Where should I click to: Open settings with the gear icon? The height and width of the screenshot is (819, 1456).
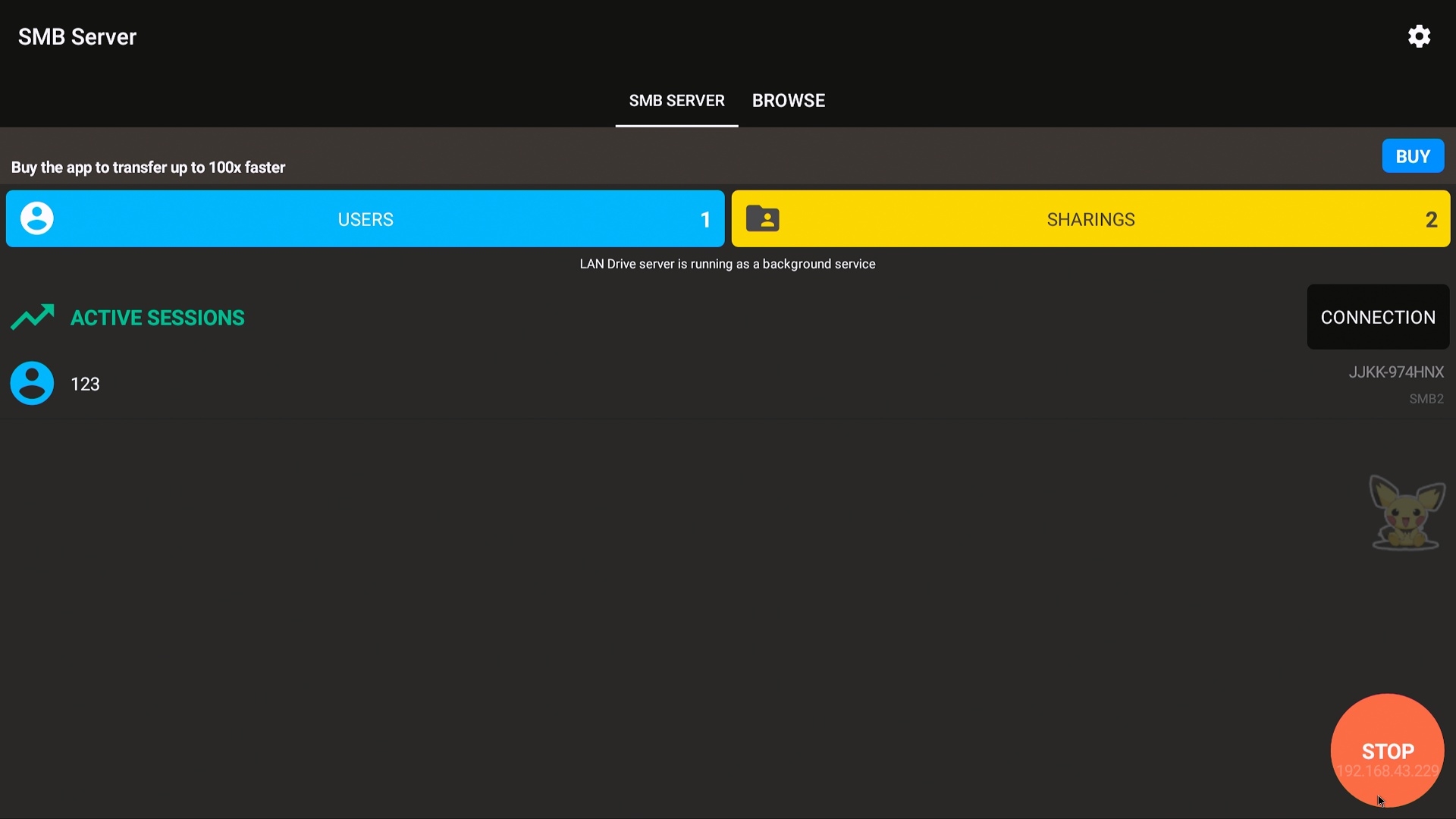(1419, 36)
